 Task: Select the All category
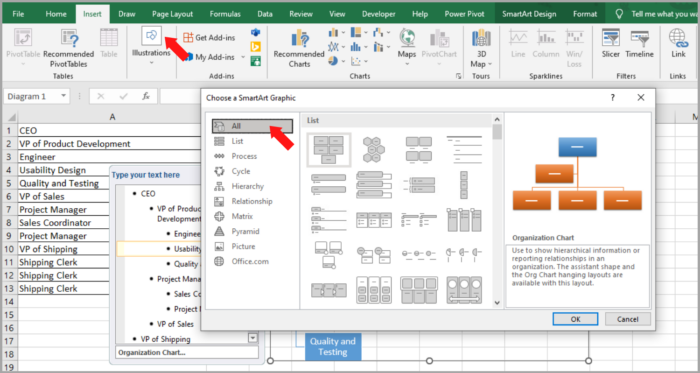pyautogui.click(x=253, y=126)
